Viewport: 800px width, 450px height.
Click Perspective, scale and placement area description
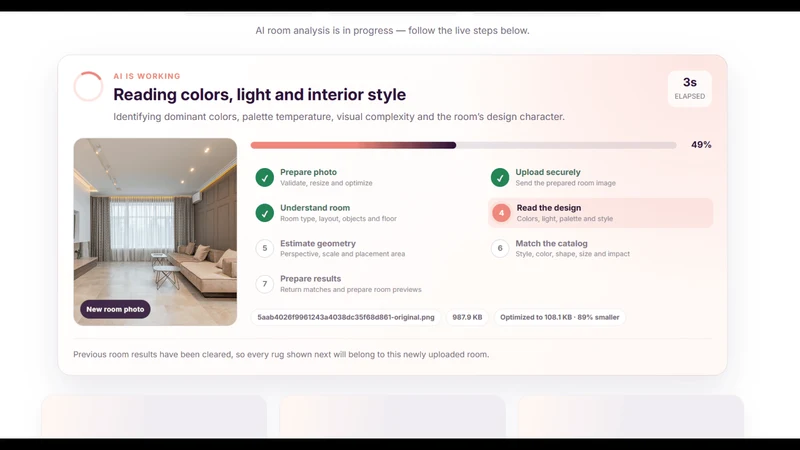(x=342, y=254)
